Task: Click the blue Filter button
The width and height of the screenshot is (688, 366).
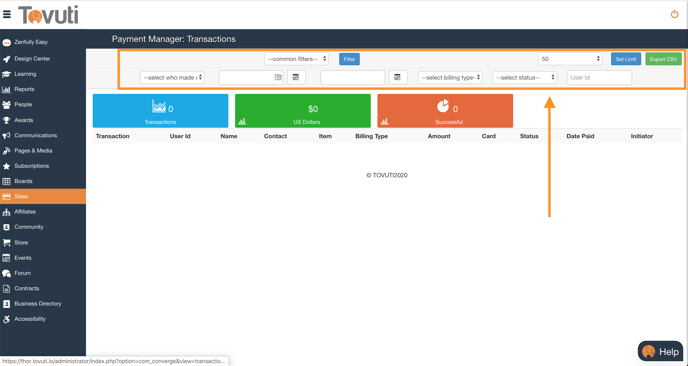Action: tap(349, 59)
